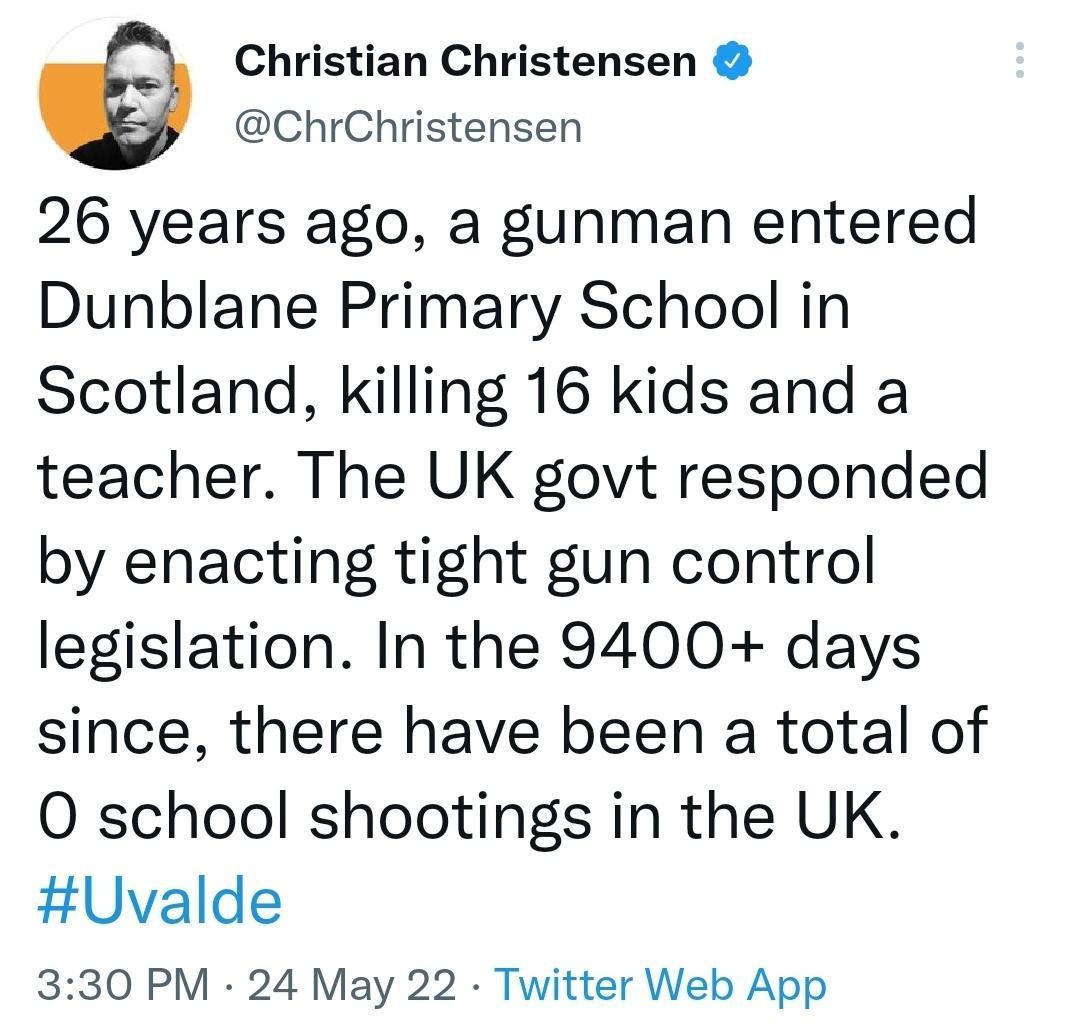Click the blue verified badge next to the name
This screenshot has height=1026, width=1080.
pyautogui.click(x=732, y=60)
